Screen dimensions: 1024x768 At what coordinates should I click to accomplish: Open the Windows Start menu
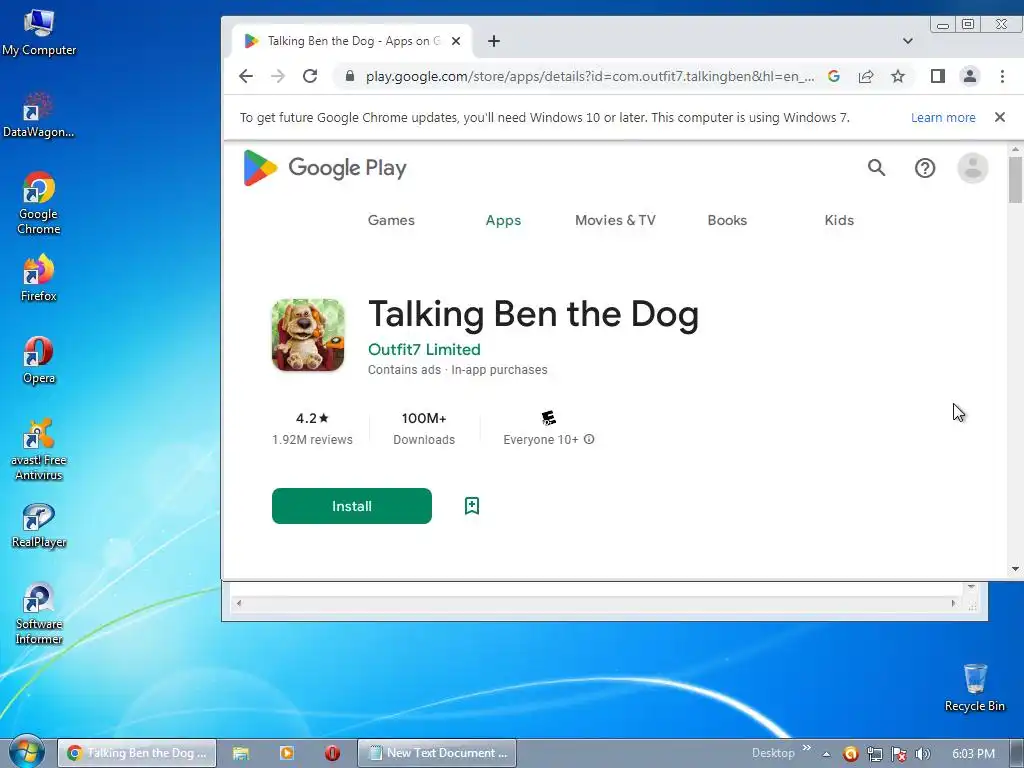tap(26, 753)
